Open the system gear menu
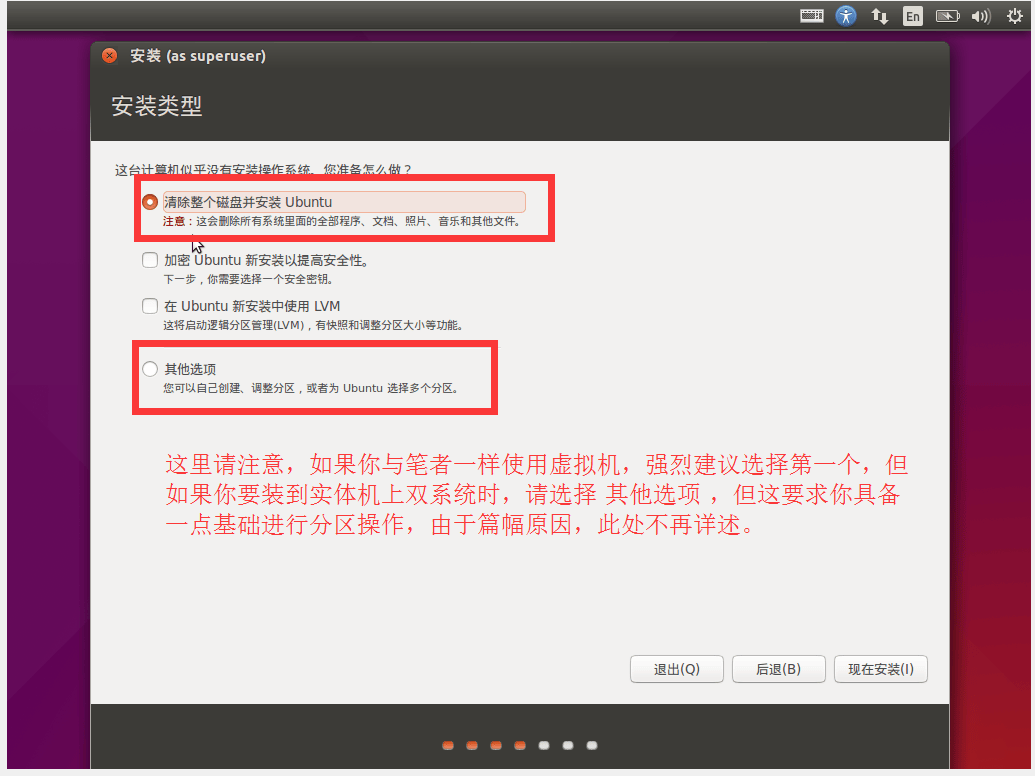Screen dimensions: 1035x776 (x=1016, y=16)
